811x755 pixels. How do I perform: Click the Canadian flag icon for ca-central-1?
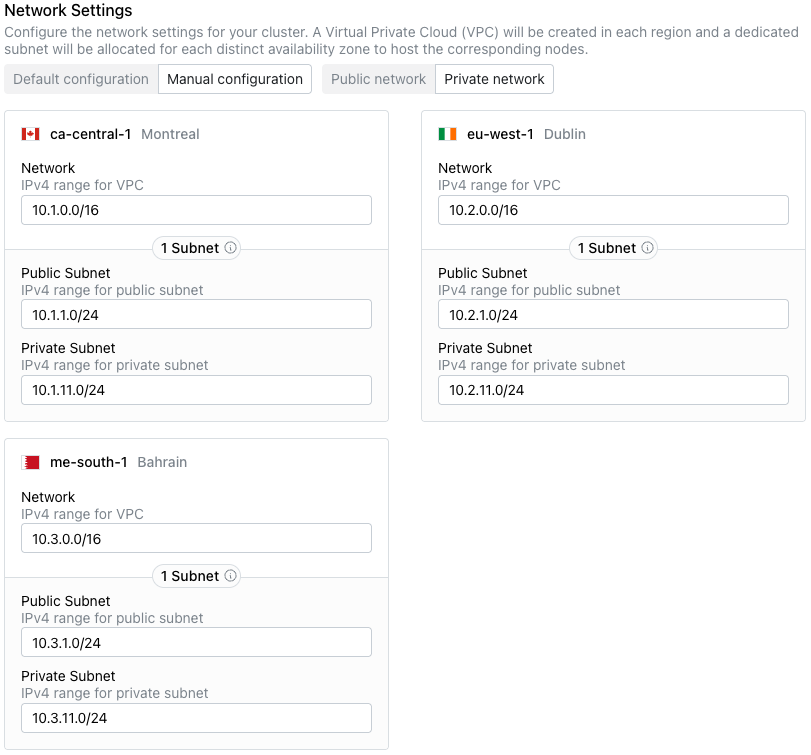[x=30, y=133]
